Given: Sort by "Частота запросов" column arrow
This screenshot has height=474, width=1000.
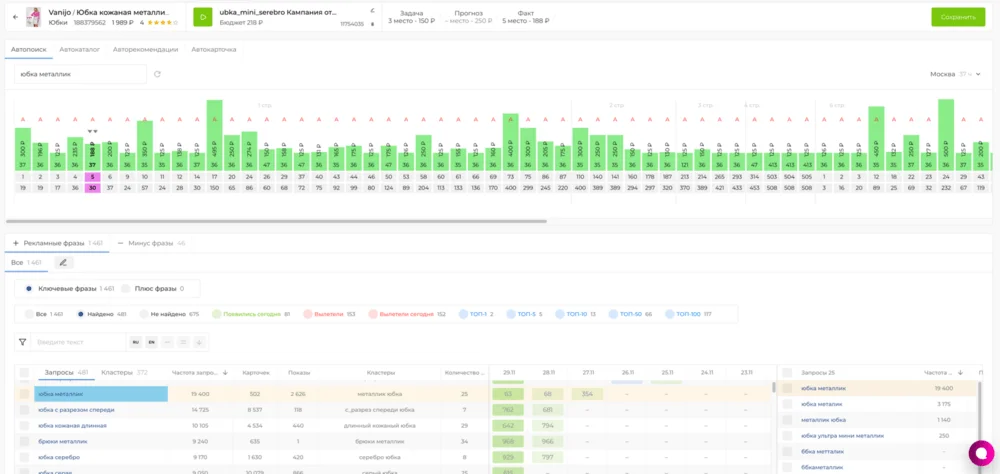Looking at the screenshot, I should coord(225,373).
